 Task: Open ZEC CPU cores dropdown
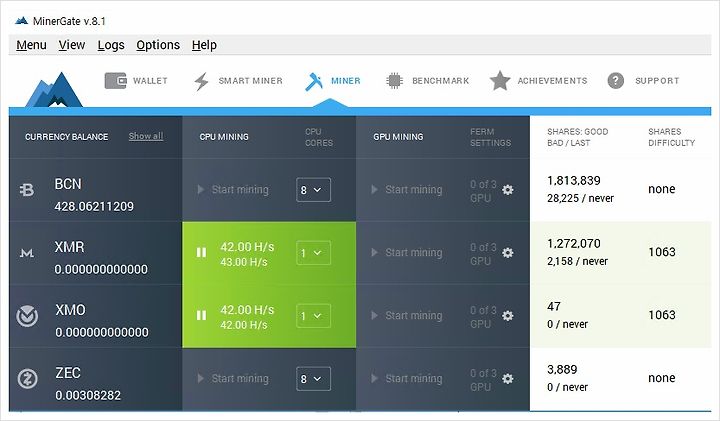pyautogui.click(x=313, y=378)
